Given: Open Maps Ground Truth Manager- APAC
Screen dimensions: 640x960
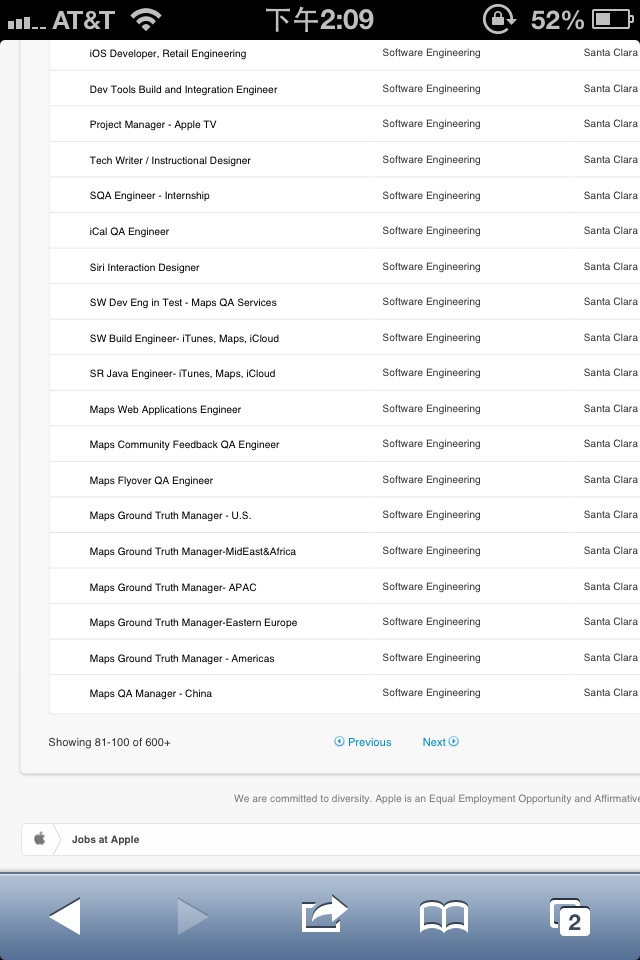Looking at the screenshot, I should pos(173,587).
